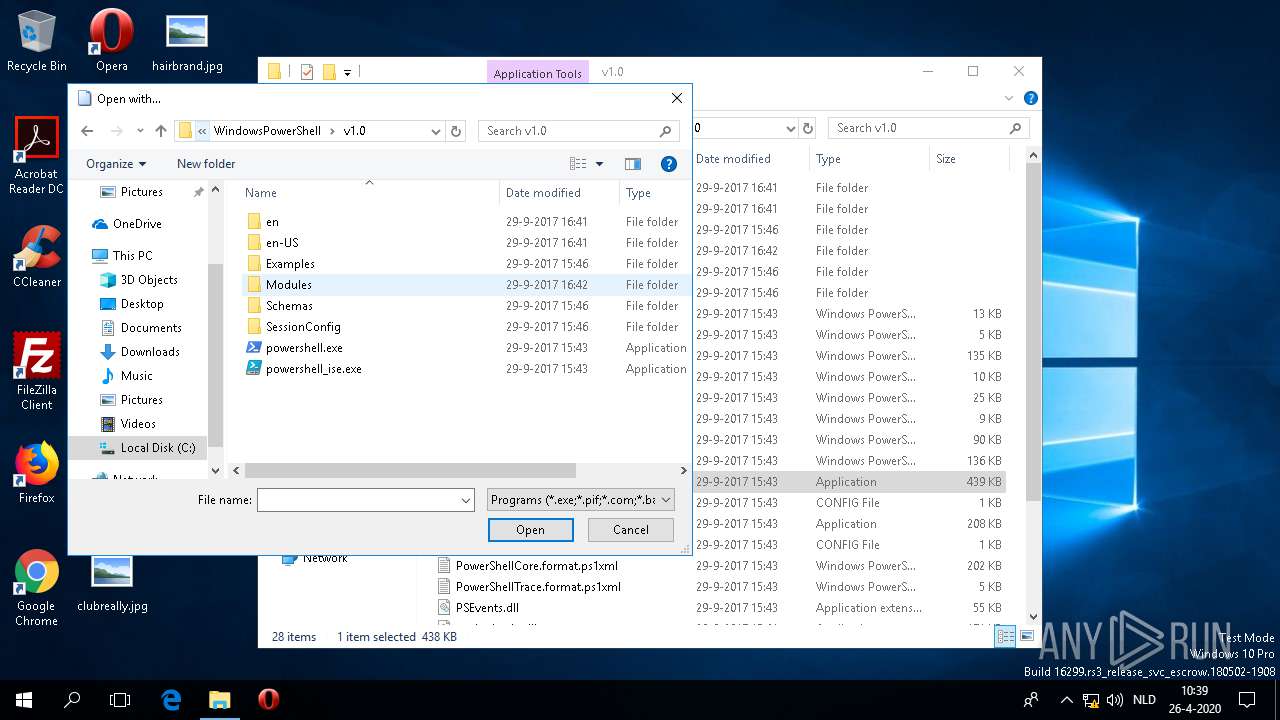Expand the File name combo box dropdown
1280x720 pixels.
pos(466,500)
